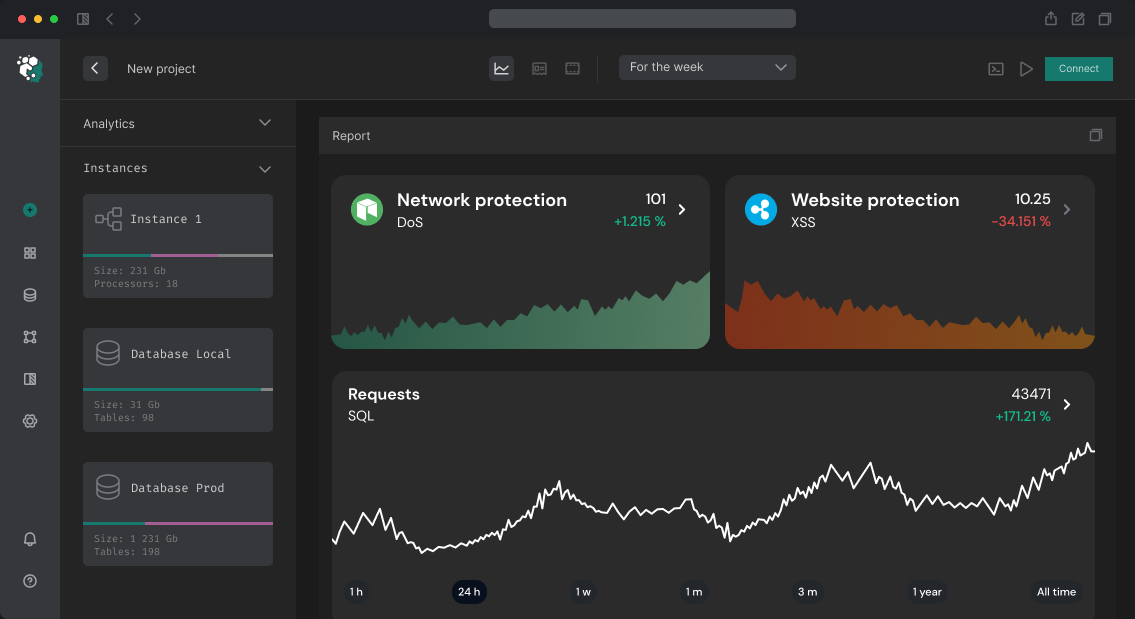
Task: Go back using the back arrow button
Action: tap(95, 68)
